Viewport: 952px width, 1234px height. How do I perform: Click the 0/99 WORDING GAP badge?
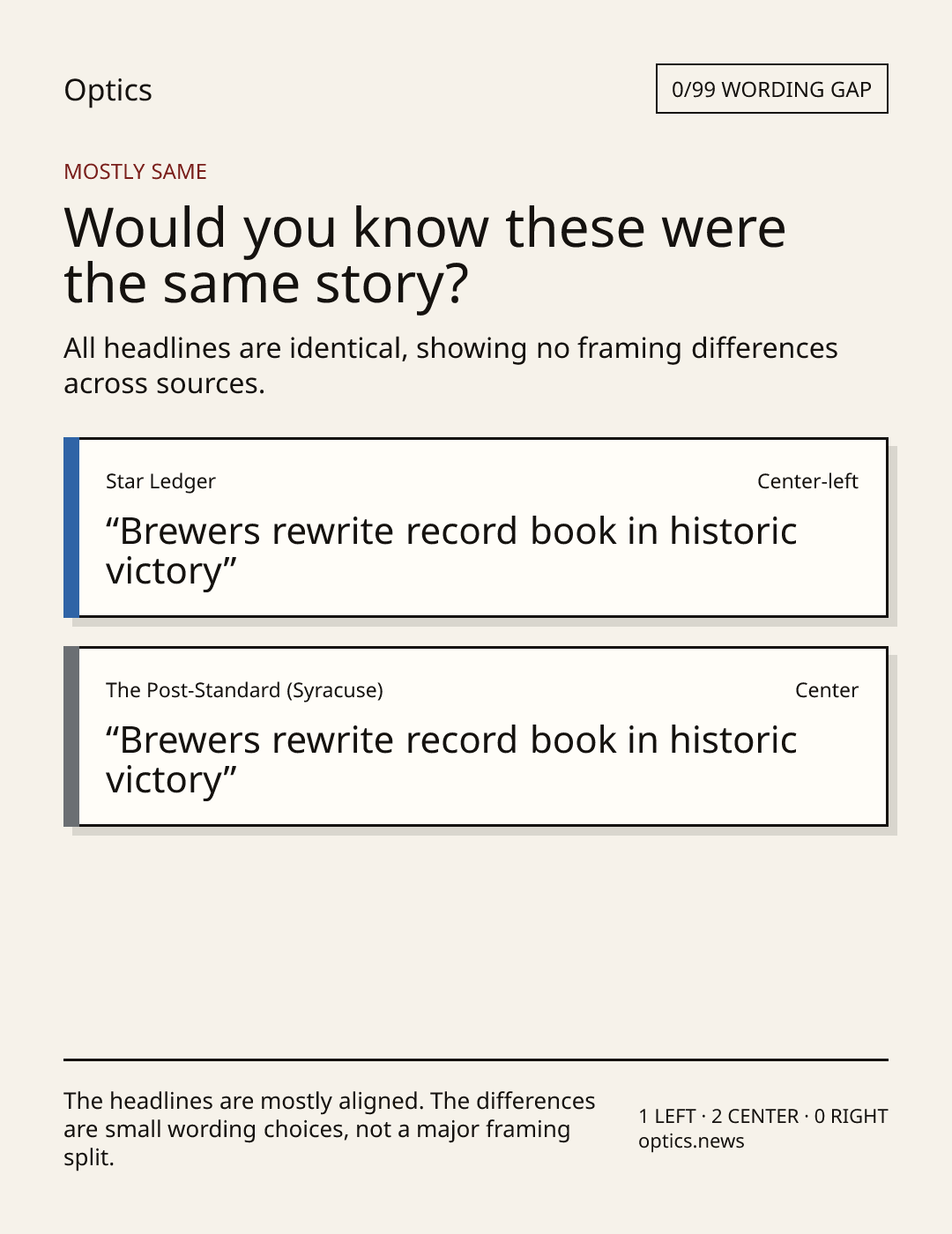pyautogui.click(x=771, y=89)
